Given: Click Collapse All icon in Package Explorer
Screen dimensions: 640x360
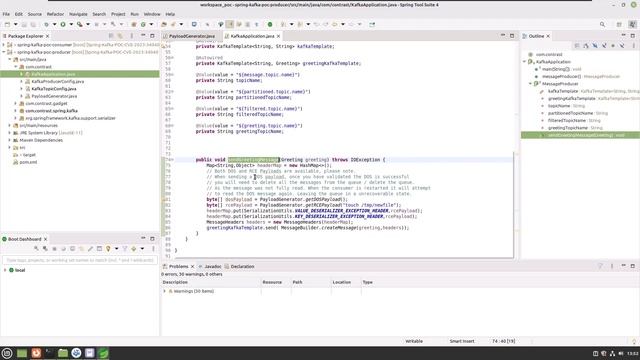Looking at the screenshot, I should point(111,36).
